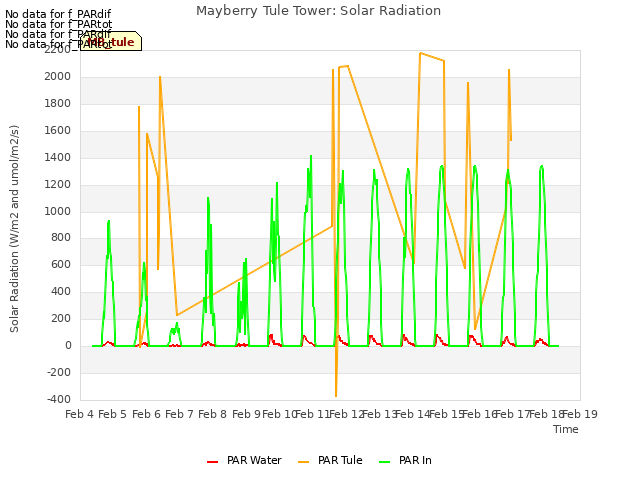Screen dimensions: 640x480
Task: Click the orange PAR Tule peak near 2200
Action: tap(420, 53)
